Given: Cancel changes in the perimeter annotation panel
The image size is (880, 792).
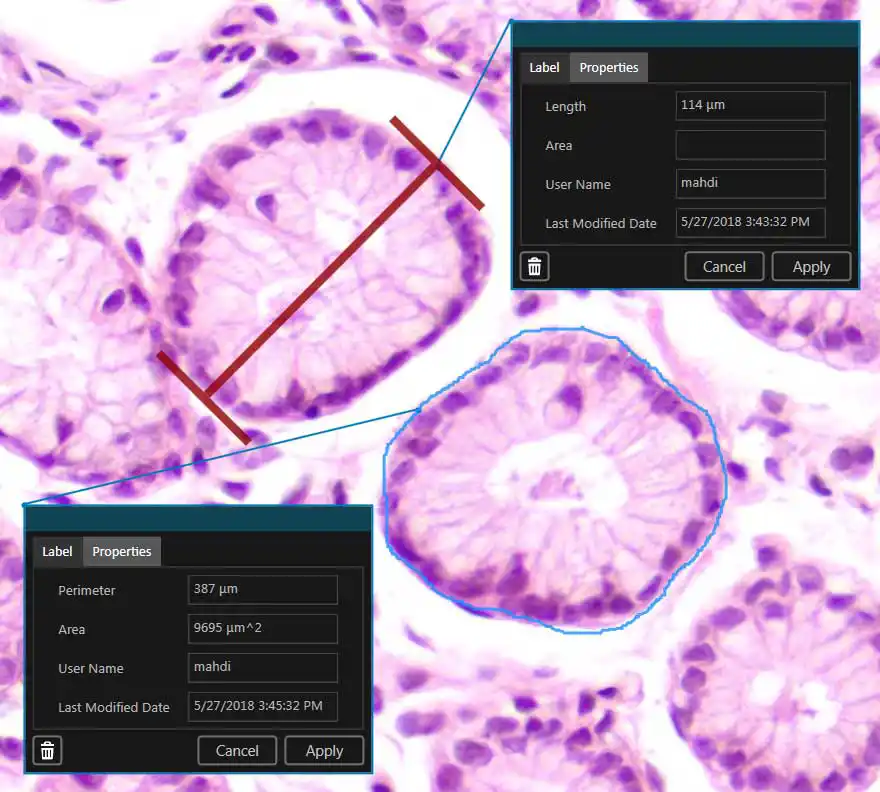Looking at the screenshot, I should coord(237,751).
